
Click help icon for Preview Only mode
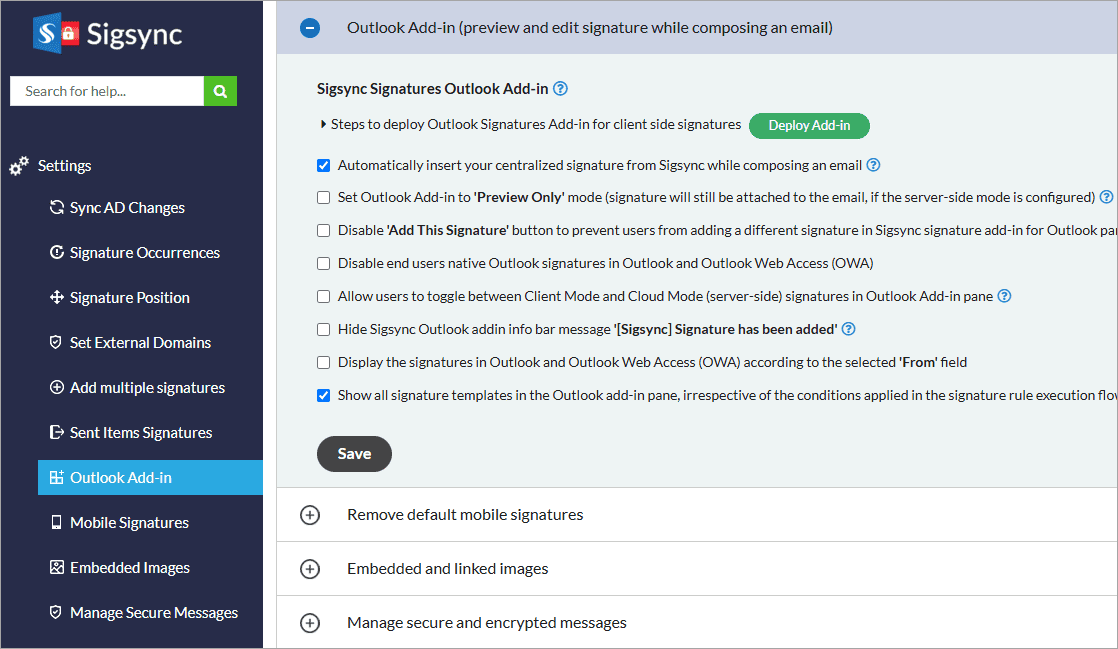(1106, 197)
